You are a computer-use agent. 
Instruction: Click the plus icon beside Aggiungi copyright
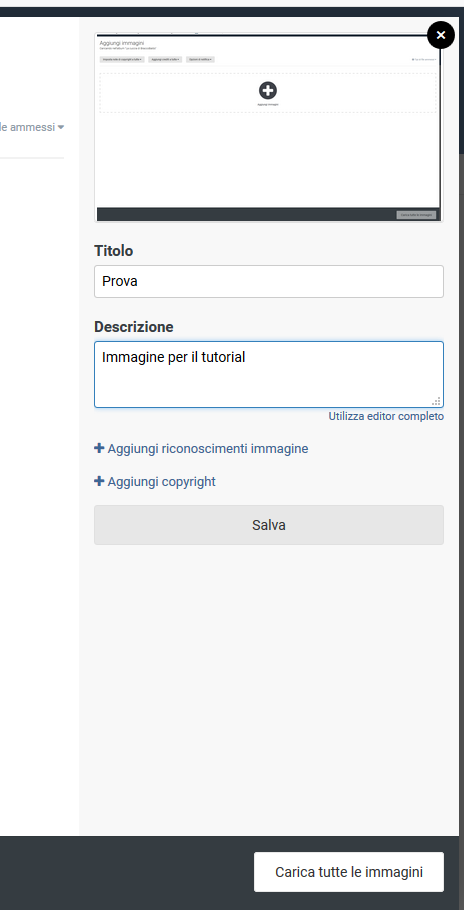(99, 482)
